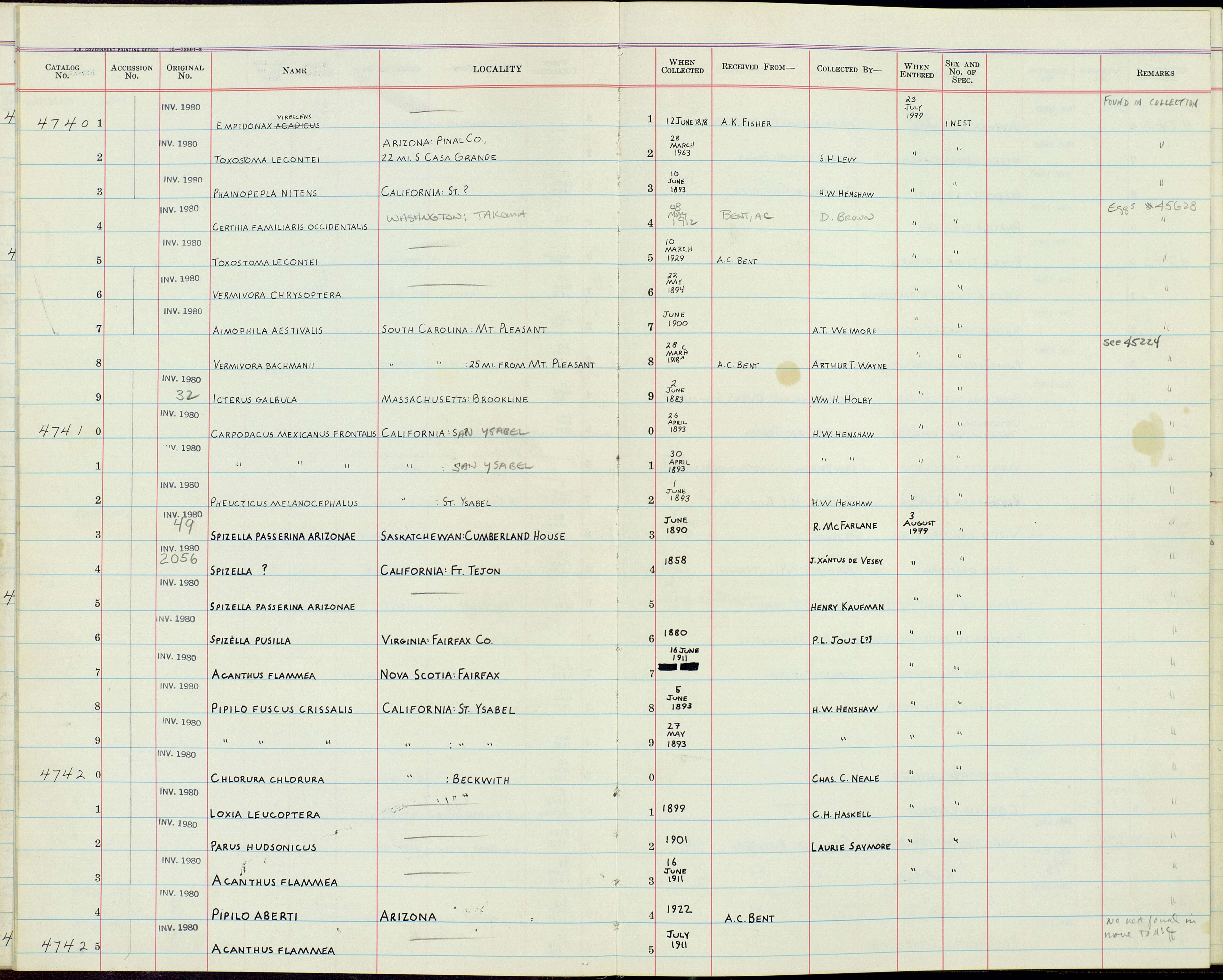Click the 'Collected By—' column header

pos(849,69)
